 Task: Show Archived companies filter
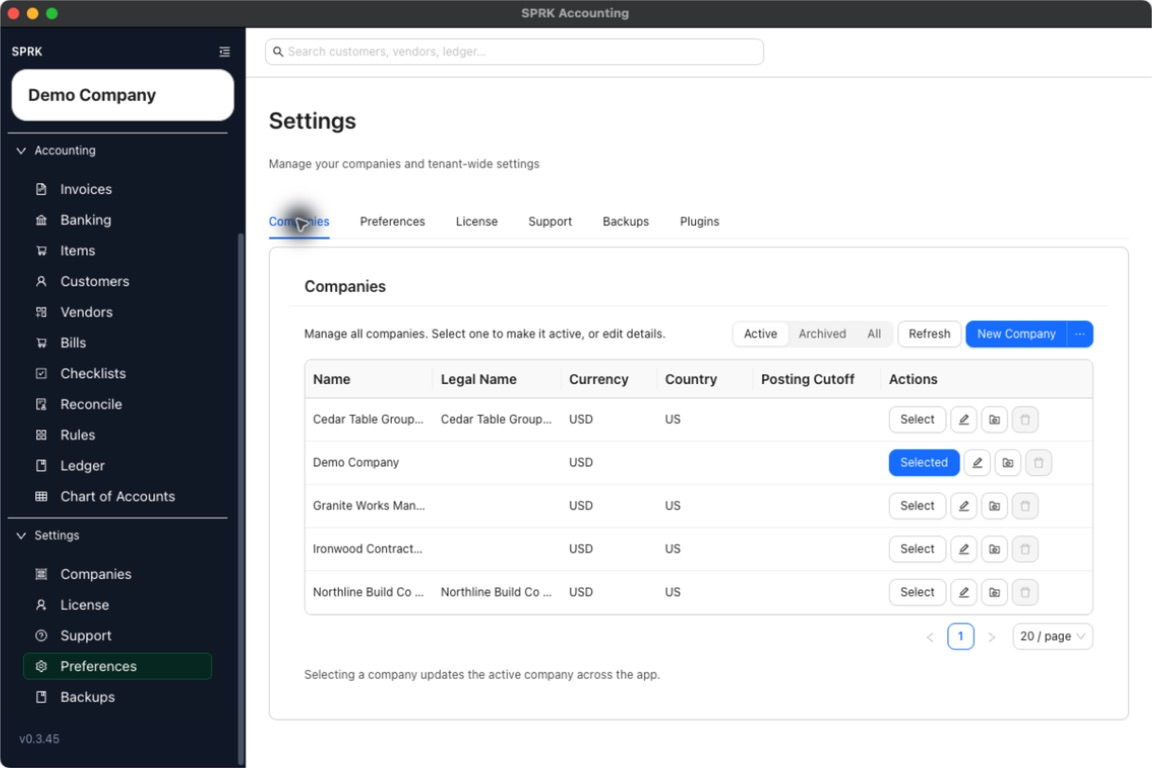[822, 334]
